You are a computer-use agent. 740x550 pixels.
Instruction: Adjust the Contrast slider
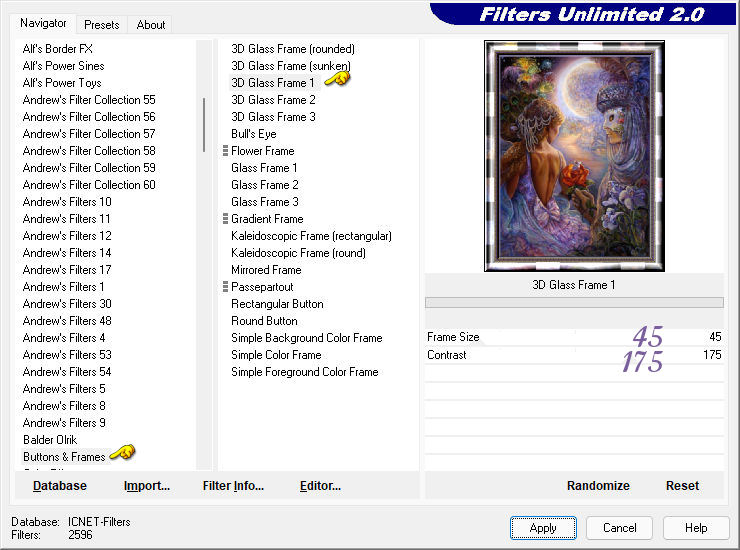click(x=574, y=355)
